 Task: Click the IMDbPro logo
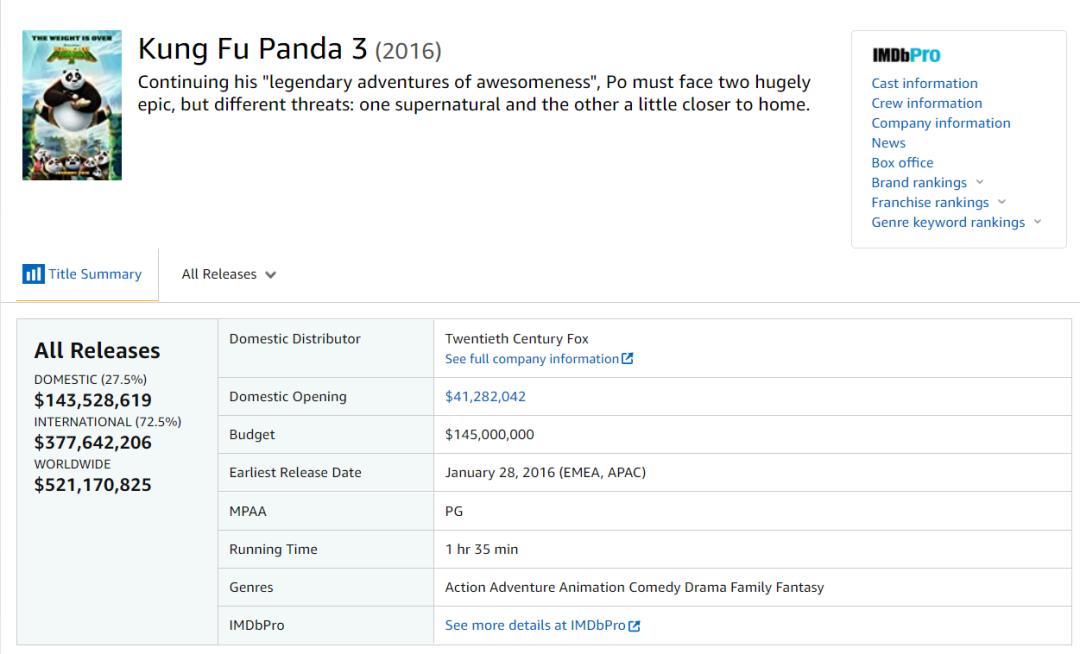(x=906, y=56)
